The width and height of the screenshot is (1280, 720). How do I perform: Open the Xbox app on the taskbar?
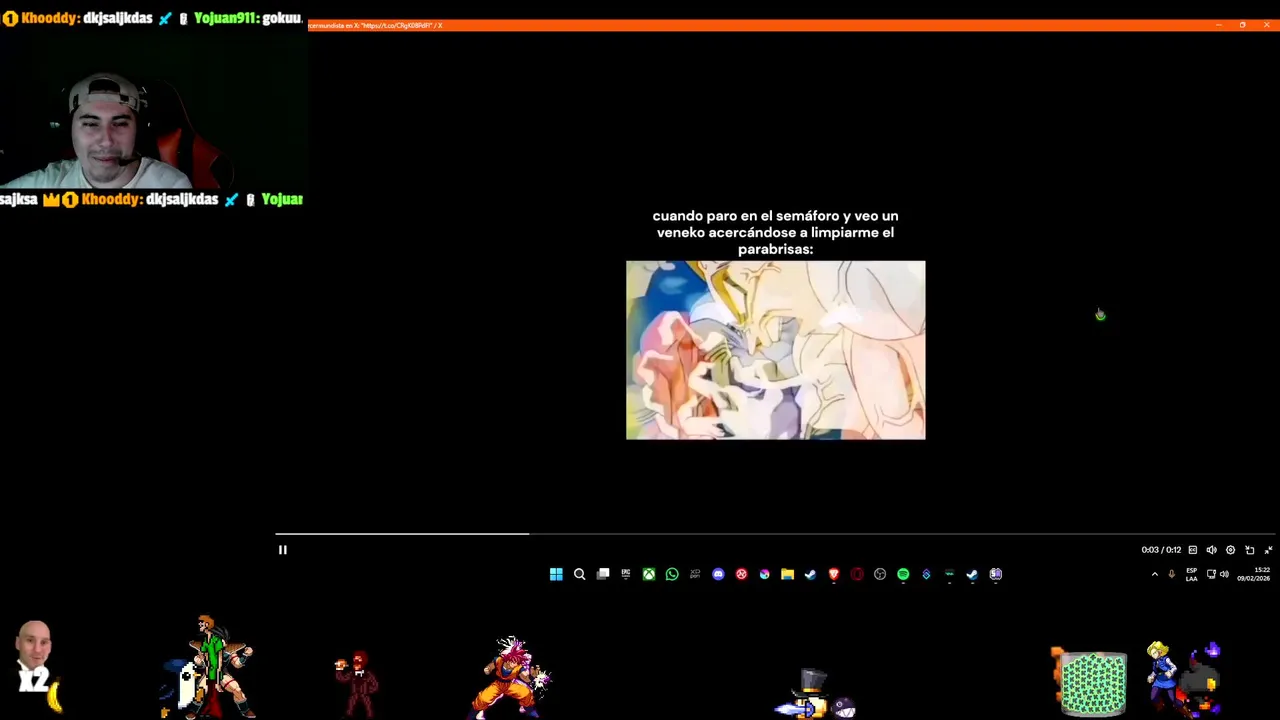pos(649,574)
